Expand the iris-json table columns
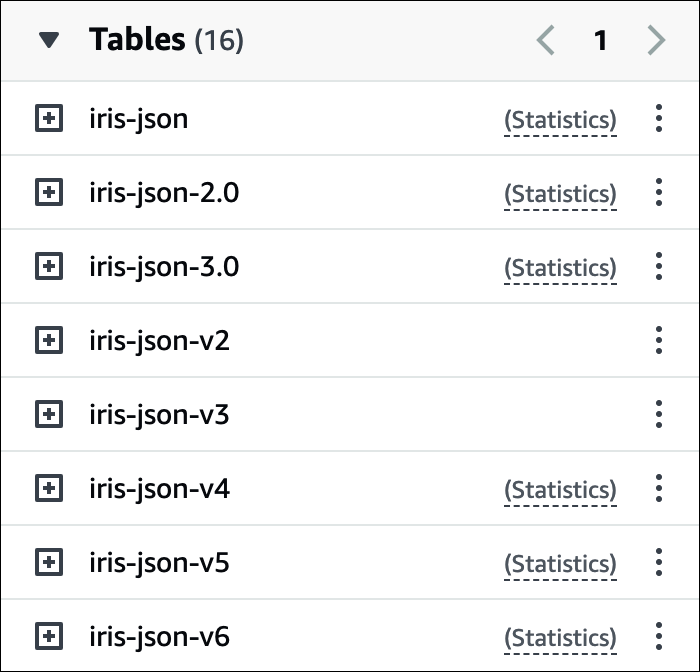700x672 pixels. [x=49, y=119]
